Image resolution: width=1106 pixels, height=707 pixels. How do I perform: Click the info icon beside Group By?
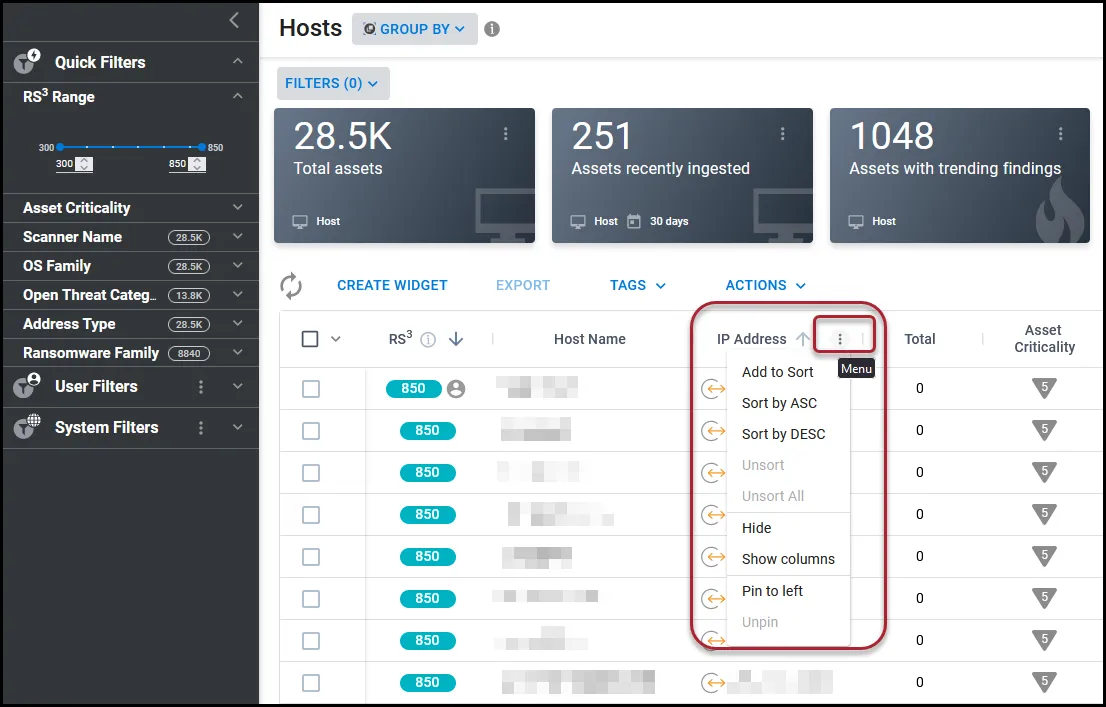point(492,29)
